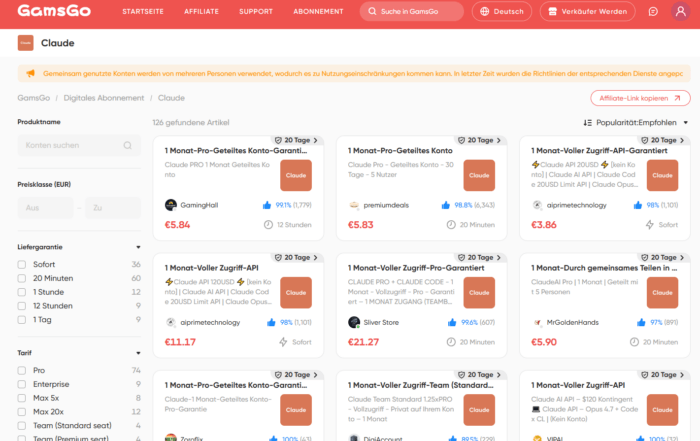The width and height of the screenshot is (700, 441).
Task: Click clock icon on €5.90 card
Action: coord(634,342)
